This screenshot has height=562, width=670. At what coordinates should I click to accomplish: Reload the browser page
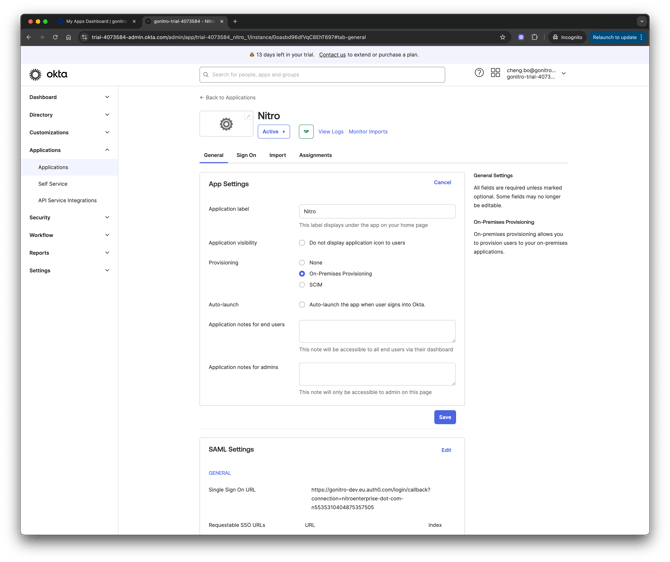(x=55, y=37)
